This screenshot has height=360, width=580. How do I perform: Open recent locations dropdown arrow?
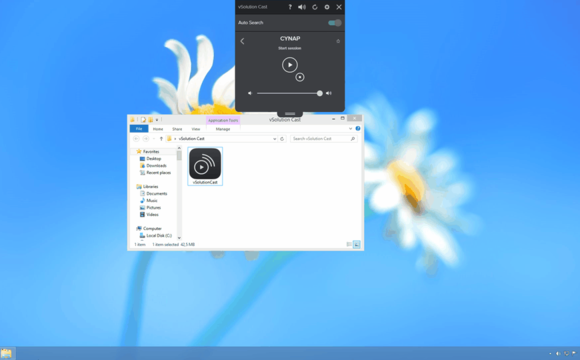(x=154, y=139)
